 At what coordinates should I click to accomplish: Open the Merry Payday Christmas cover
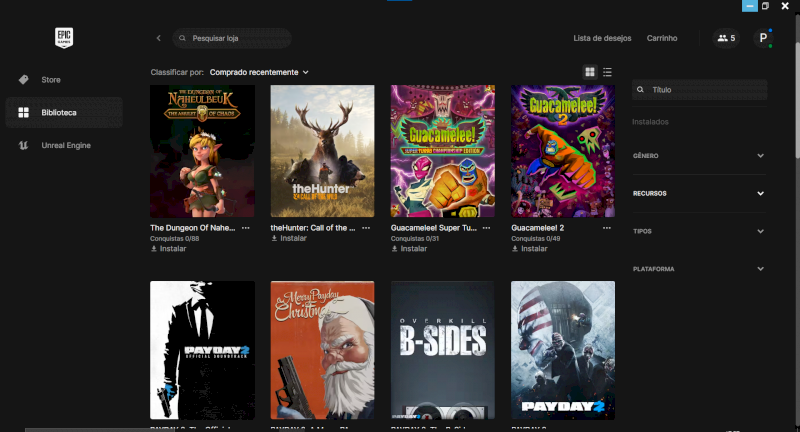tap(322, 350)
